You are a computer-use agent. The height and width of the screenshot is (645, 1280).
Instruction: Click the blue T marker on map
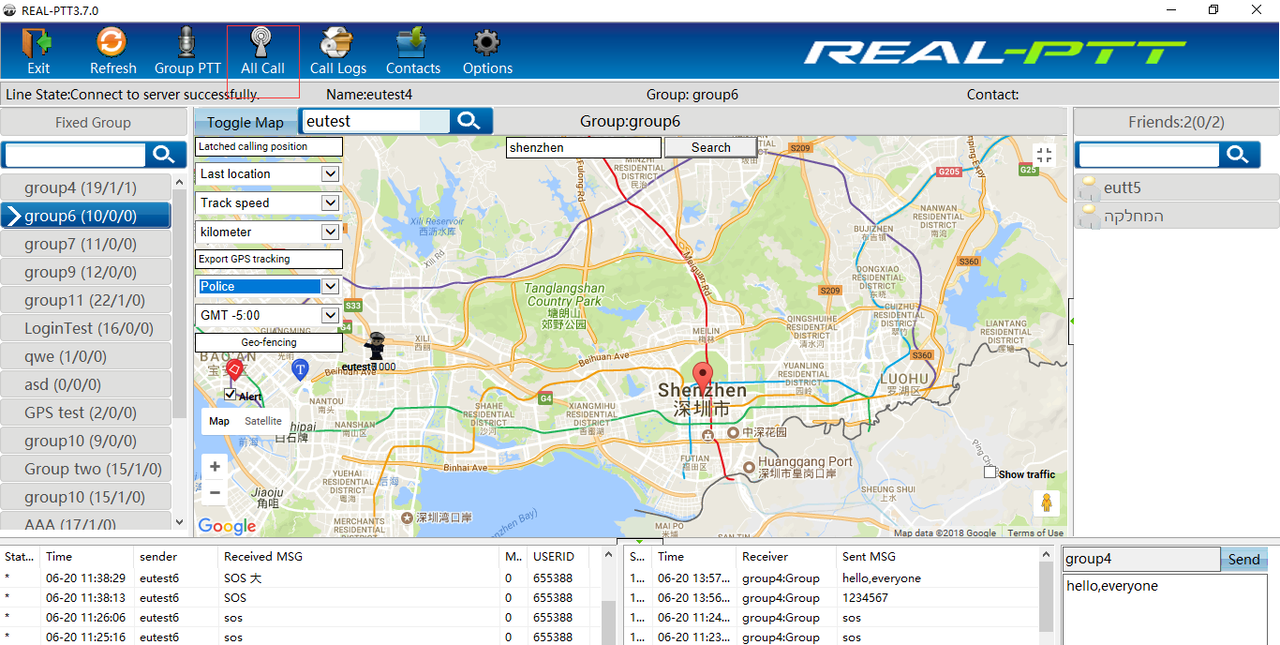tap(299, 369)
